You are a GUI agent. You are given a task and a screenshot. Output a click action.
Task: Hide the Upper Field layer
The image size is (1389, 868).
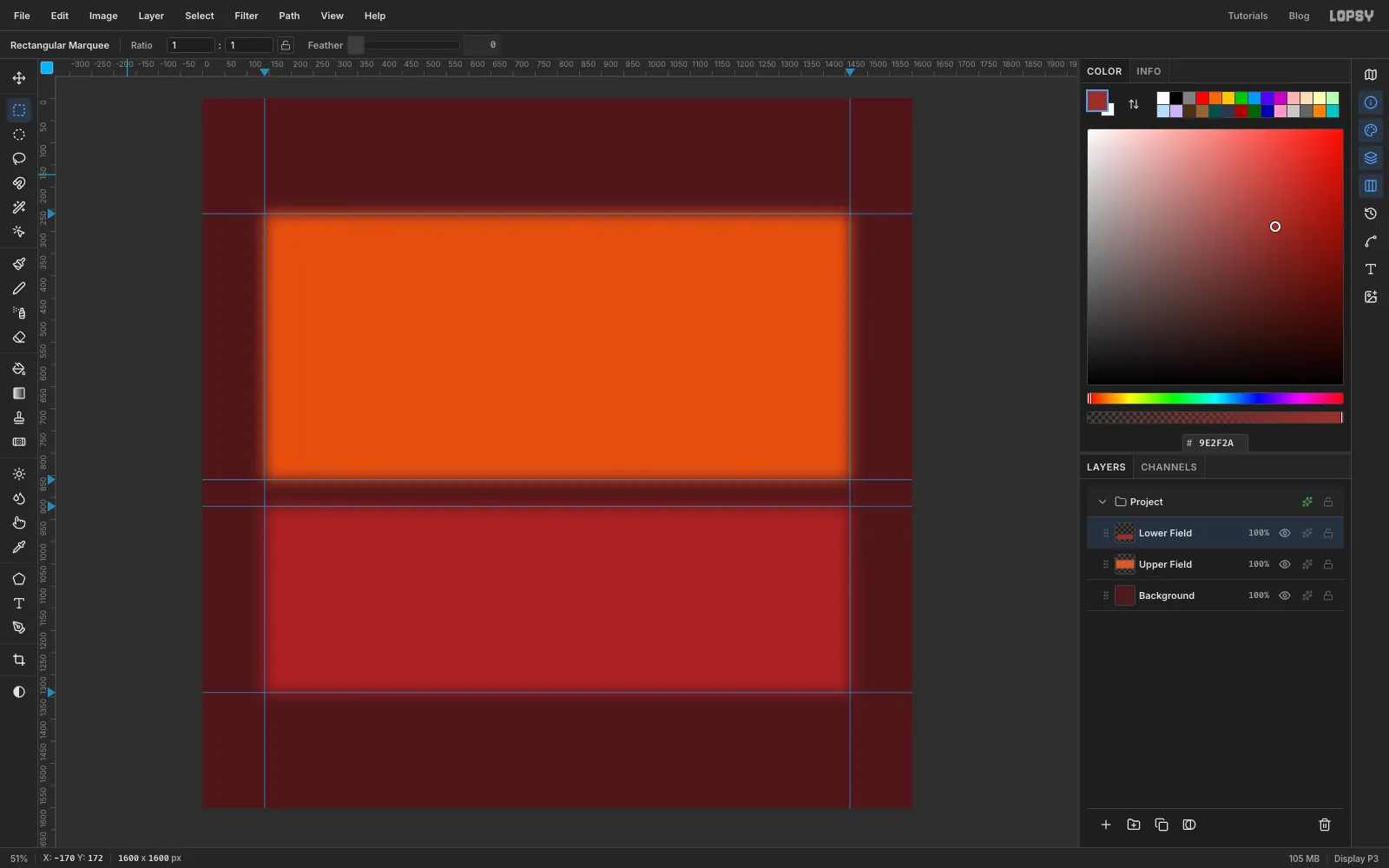(x=1285, y=564)
